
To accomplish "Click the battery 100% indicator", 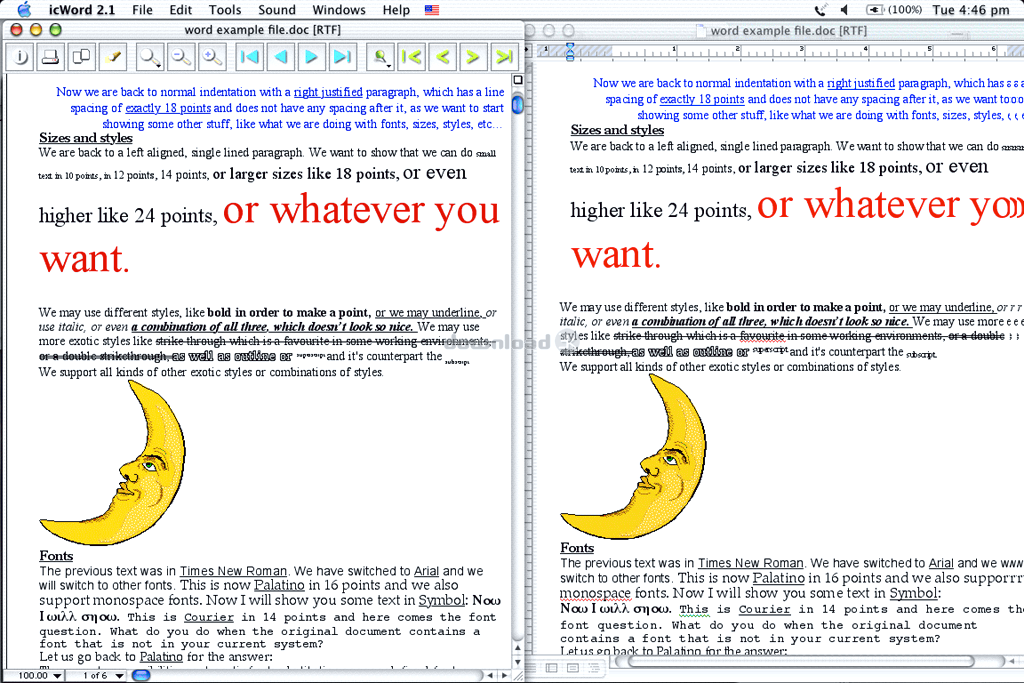I will pyautogui.click(x=894, y=10).
